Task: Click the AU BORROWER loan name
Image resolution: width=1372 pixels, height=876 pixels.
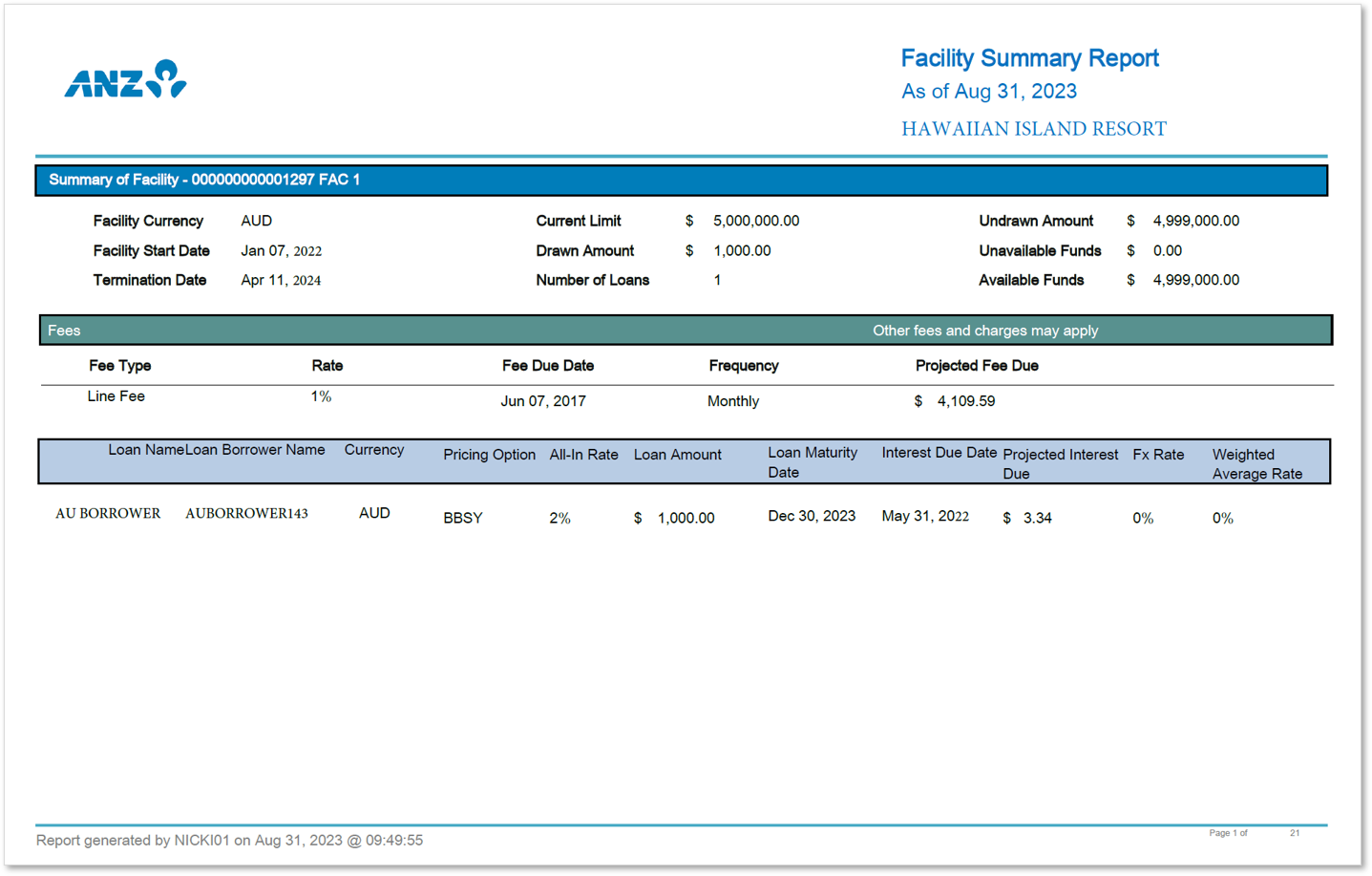Action: click(x=108, y=513)
